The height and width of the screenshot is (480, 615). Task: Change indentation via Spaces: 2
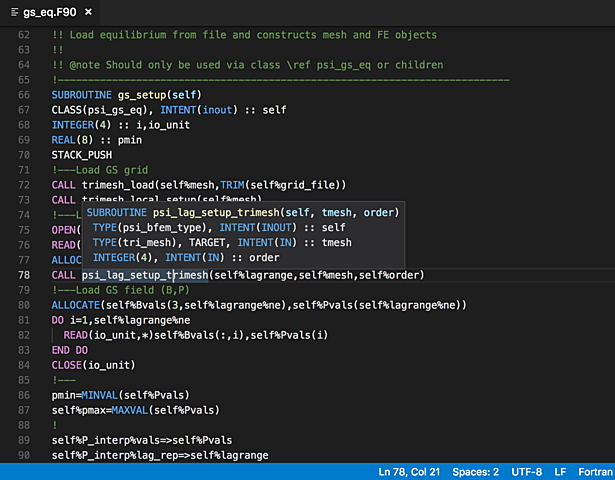pos(475,472)
